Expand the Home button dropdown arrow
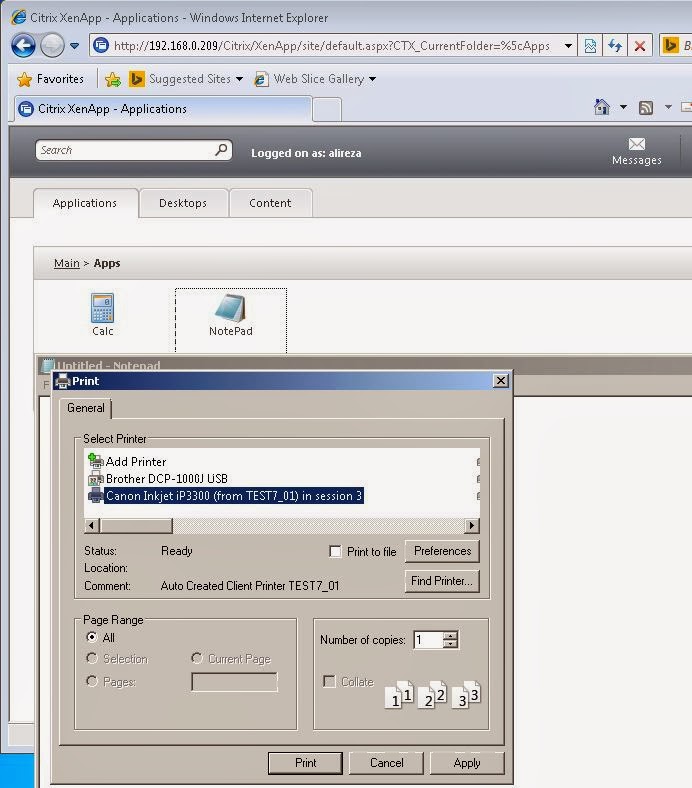Viewport: 692px width, 788px height. coord(623,107)
